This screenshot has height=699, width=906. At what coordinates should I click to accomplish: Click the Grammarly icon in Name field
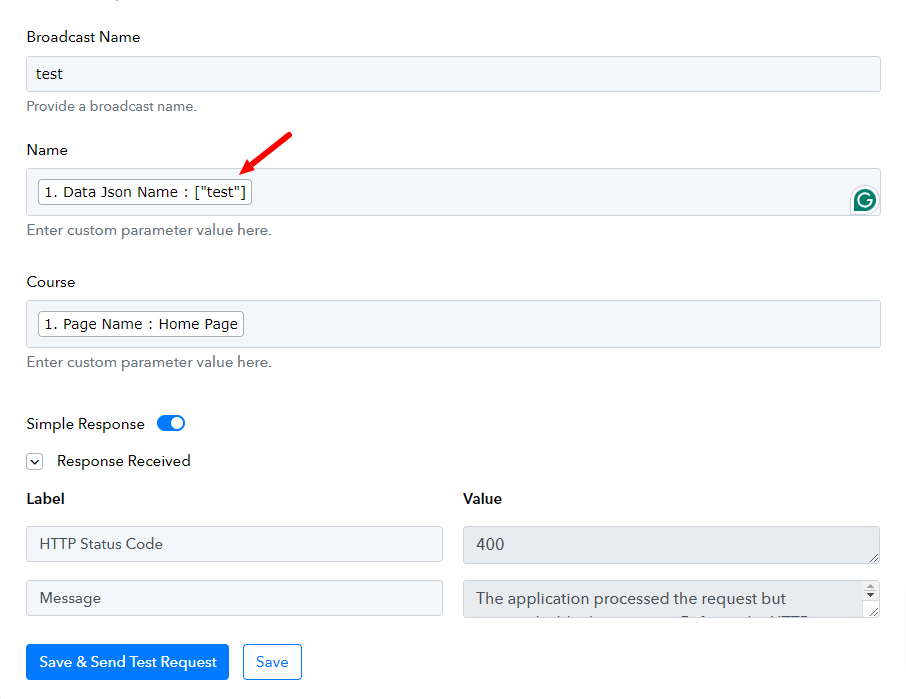pyautogui.click(x=864, y=200)
